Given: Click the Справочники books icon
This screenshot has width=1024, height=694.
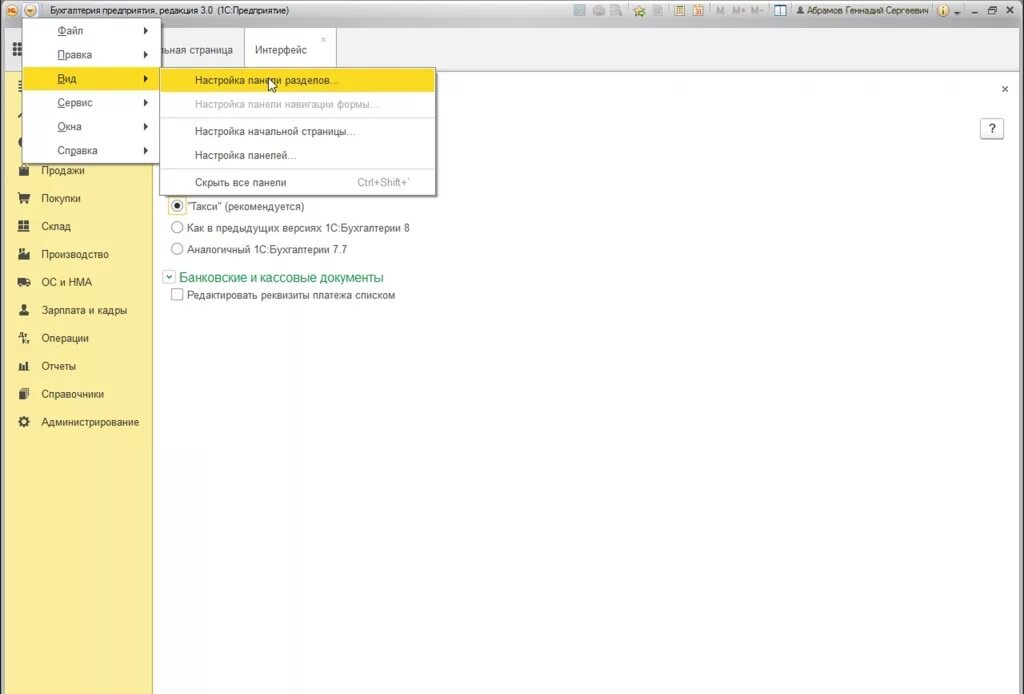Looking at the screenshot, I should (24, 394).
